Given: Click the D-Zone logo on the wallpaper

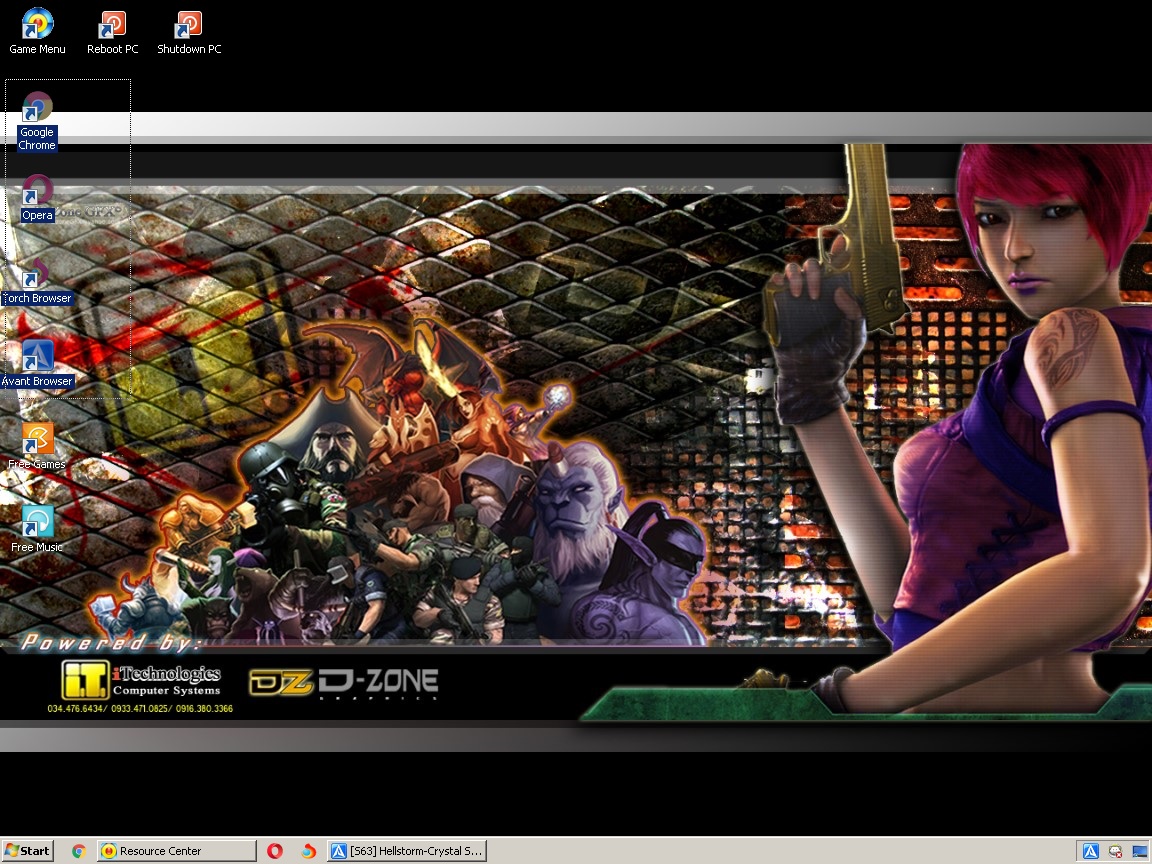Looking at the screenshot, I should click(344, 683).
